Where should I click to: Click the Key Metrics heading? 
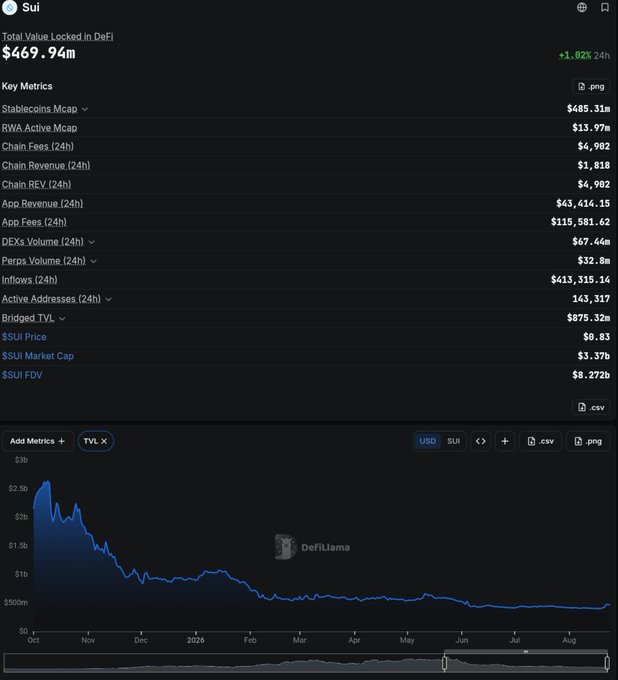27,86
